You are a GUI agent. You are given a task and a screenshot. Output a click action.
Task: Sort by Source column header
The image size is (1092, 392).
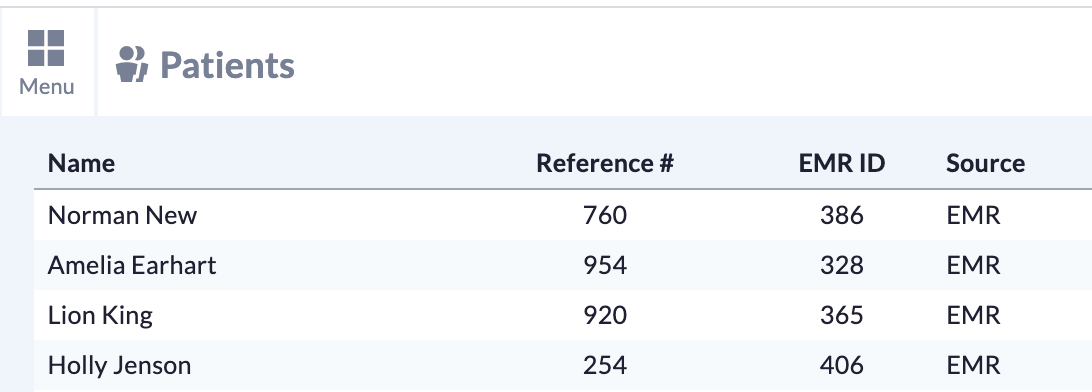(x=985, y=163)
